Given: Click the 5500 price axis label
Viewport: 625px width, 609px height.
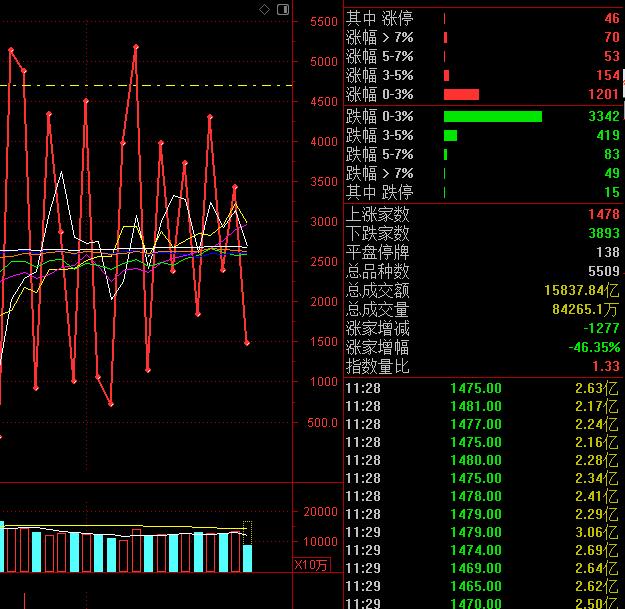Looking at the screenshot, I should (324, 22).
